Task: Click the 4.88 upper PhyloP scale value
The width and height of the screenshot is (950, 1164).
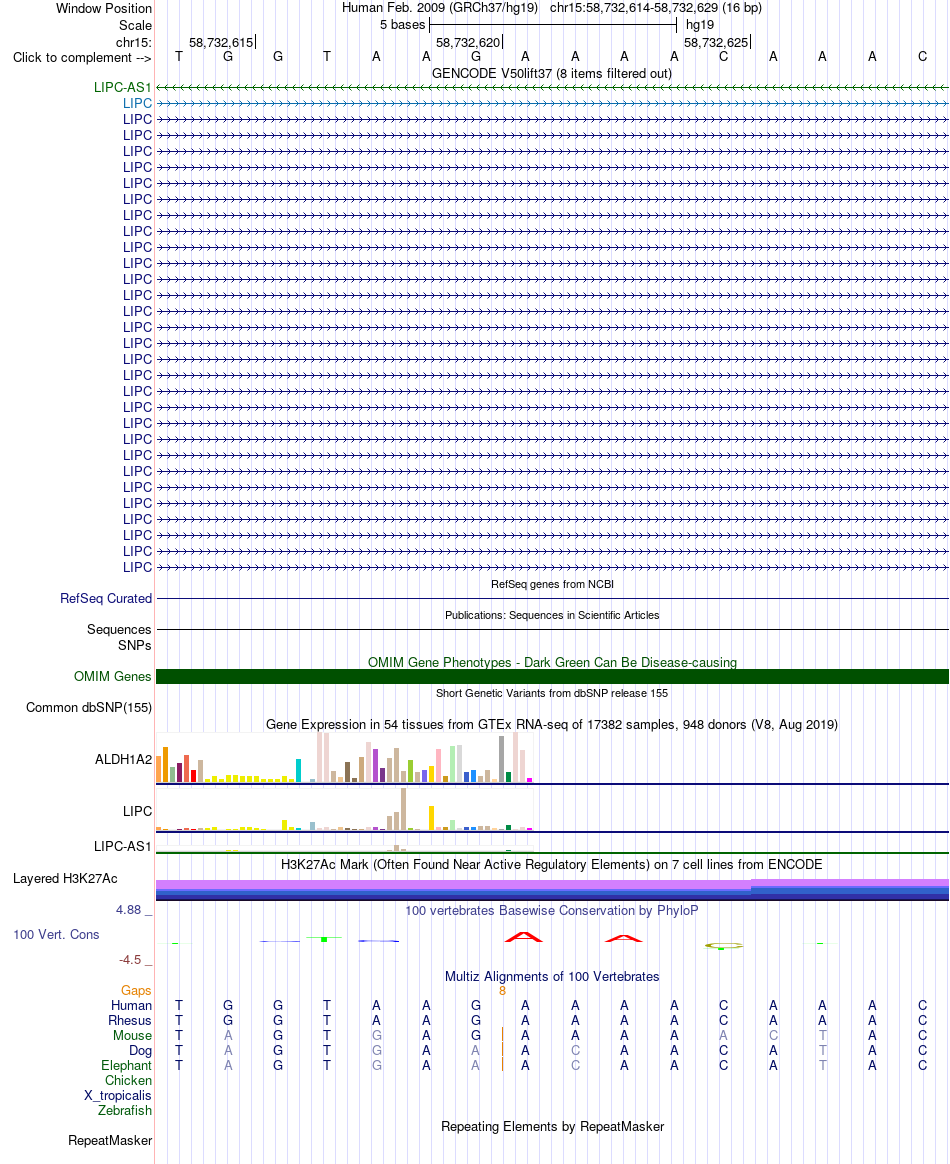Action: 128,910
